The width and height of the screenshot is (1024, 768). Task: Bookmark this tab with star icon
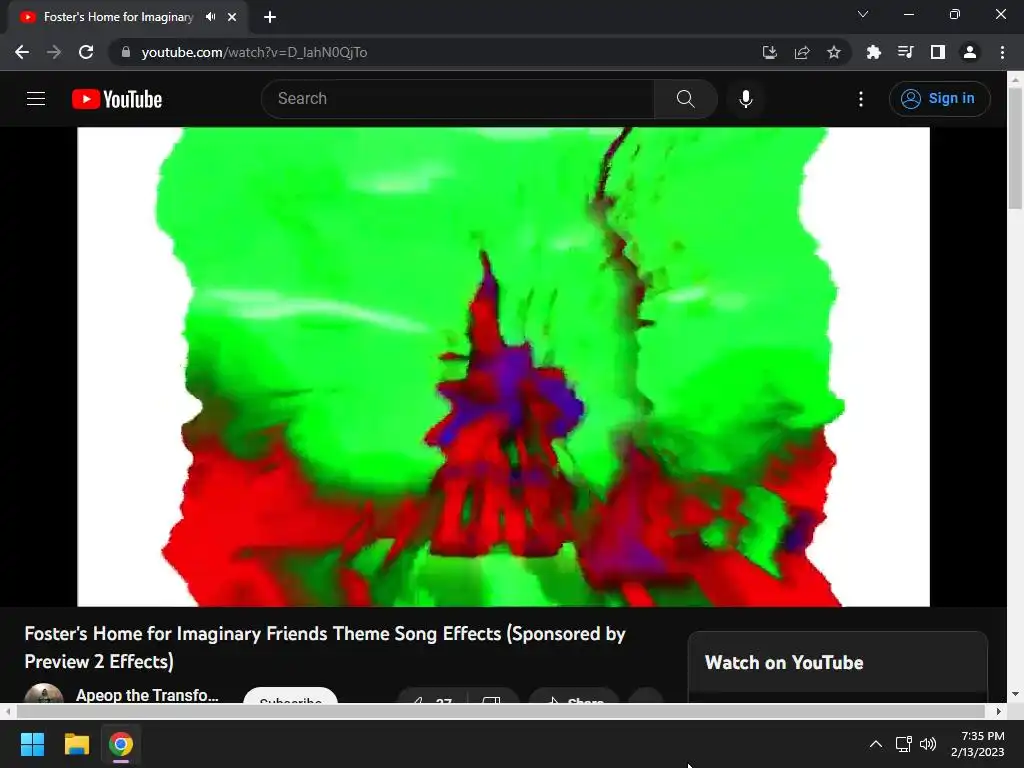pyautogui.click(x=834, y=52)
